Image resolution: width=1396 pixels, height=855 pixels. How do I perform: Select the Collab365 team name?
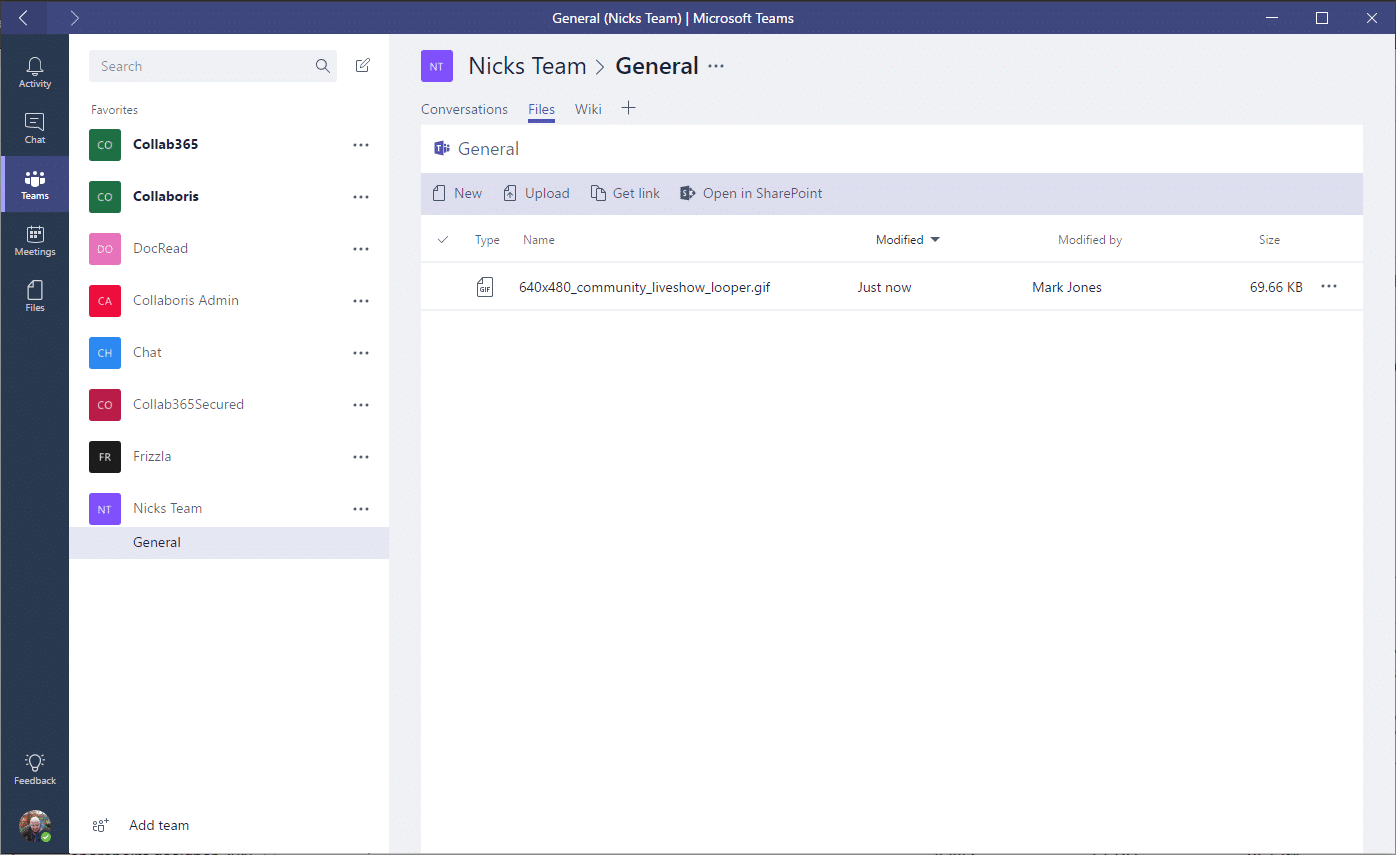(165, 144)
